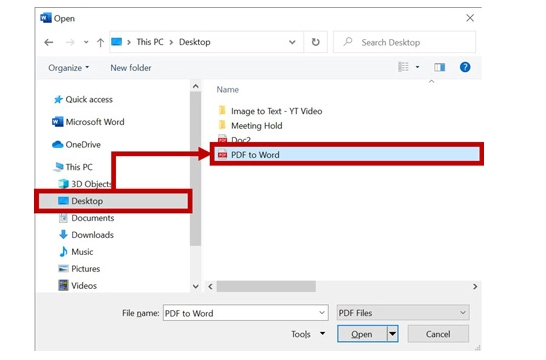Click the This PC breadcrumb
Viewport: 546px width, 360px height.
coord(150,42)
